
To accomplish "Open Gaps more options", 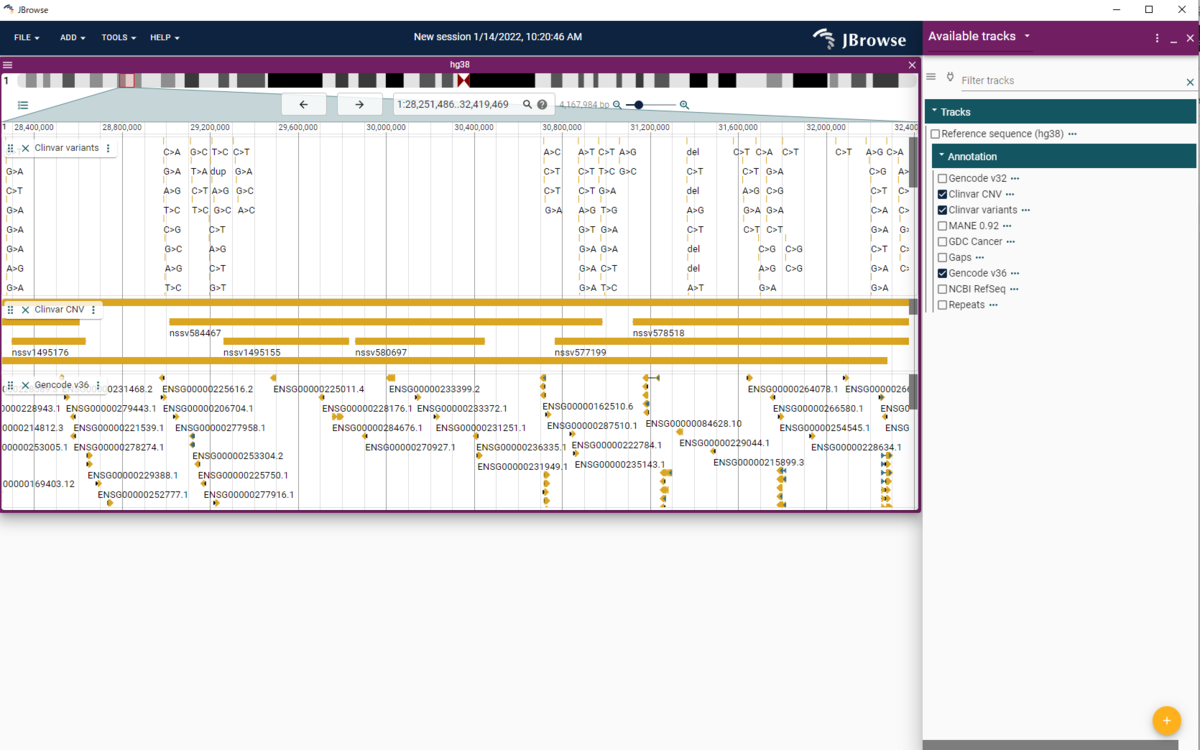I will point(979,258).
